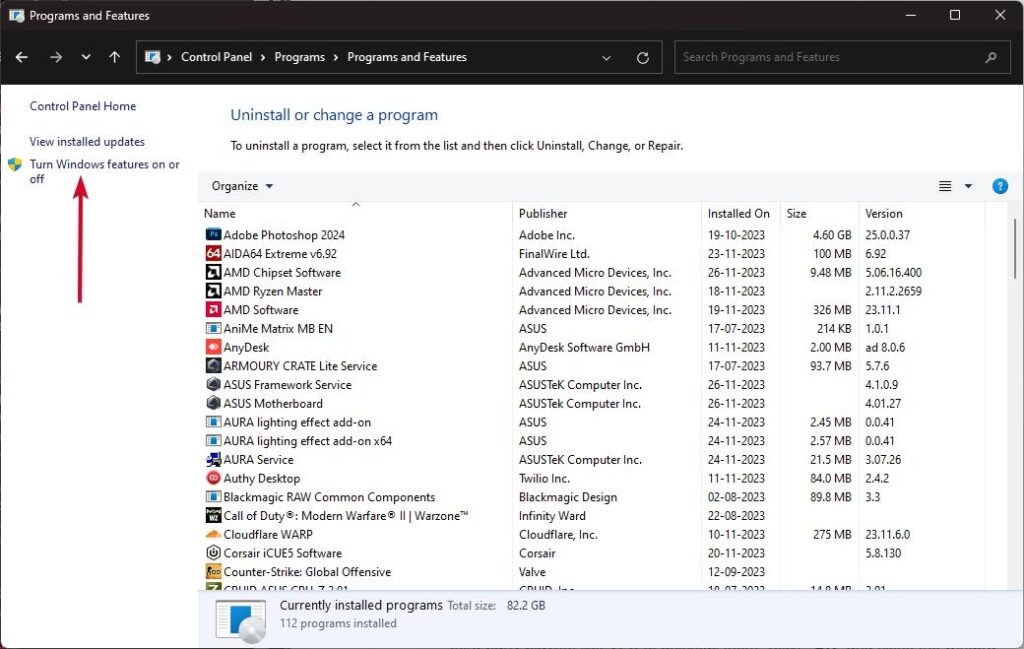Click the Blackmagic Design publisher cell

(568, 497)
